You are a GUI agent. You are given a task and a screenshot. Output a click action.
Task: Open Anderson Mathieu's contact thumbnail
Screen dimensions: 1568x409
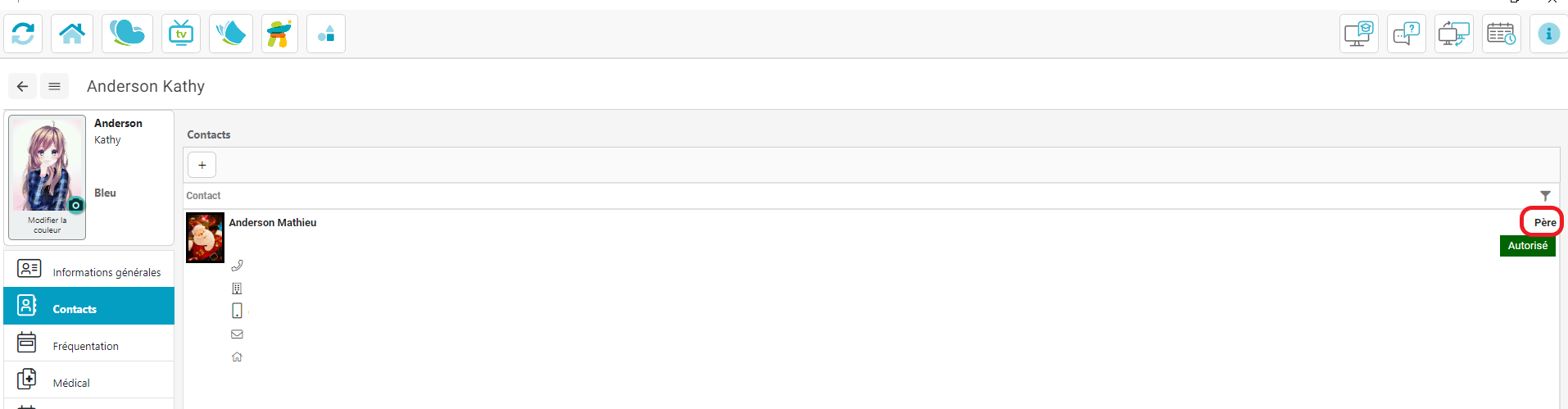click(205, 238)
